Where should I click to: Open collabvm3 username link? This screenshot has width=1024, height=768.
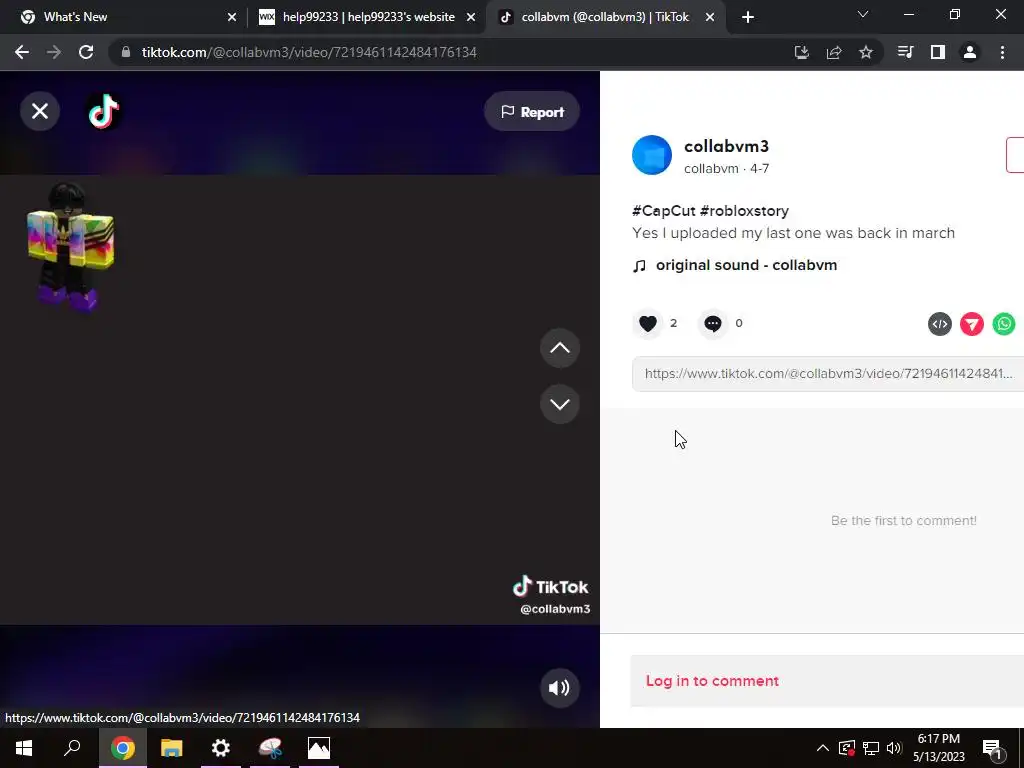(726, 146)
